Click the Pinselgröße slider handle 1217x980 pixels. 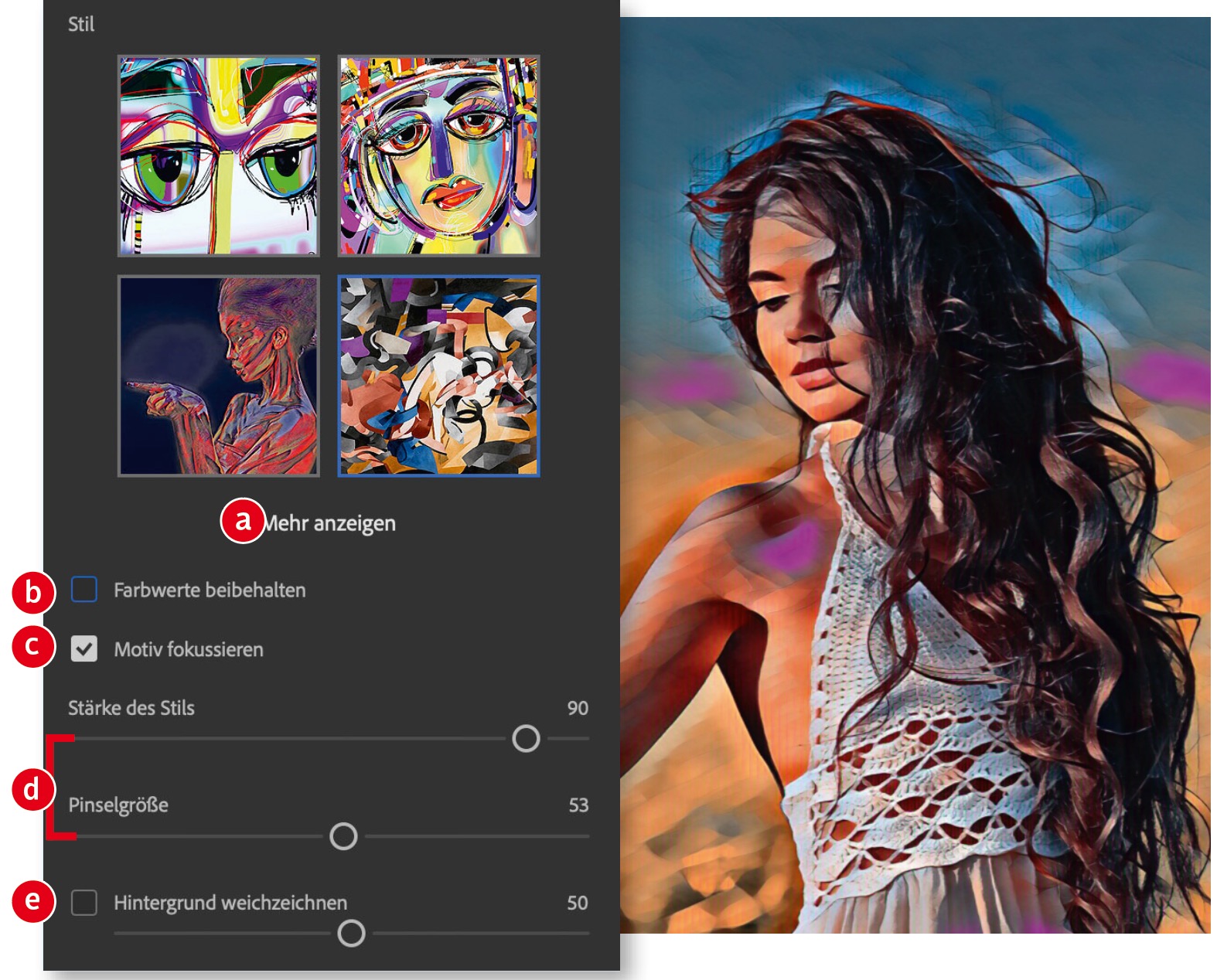[x=343, y=836]
